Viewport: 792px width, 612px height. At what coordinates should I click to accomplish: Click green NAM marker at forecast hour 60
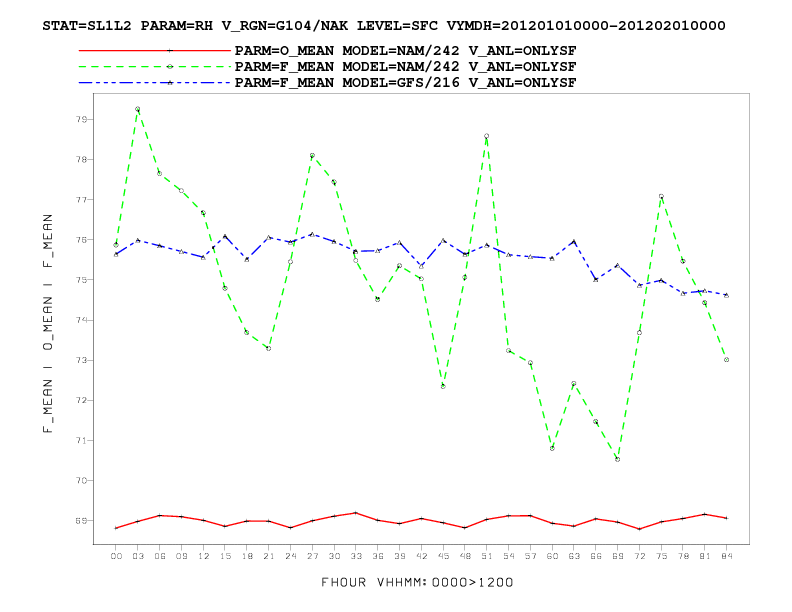click(x=552, y=448)
